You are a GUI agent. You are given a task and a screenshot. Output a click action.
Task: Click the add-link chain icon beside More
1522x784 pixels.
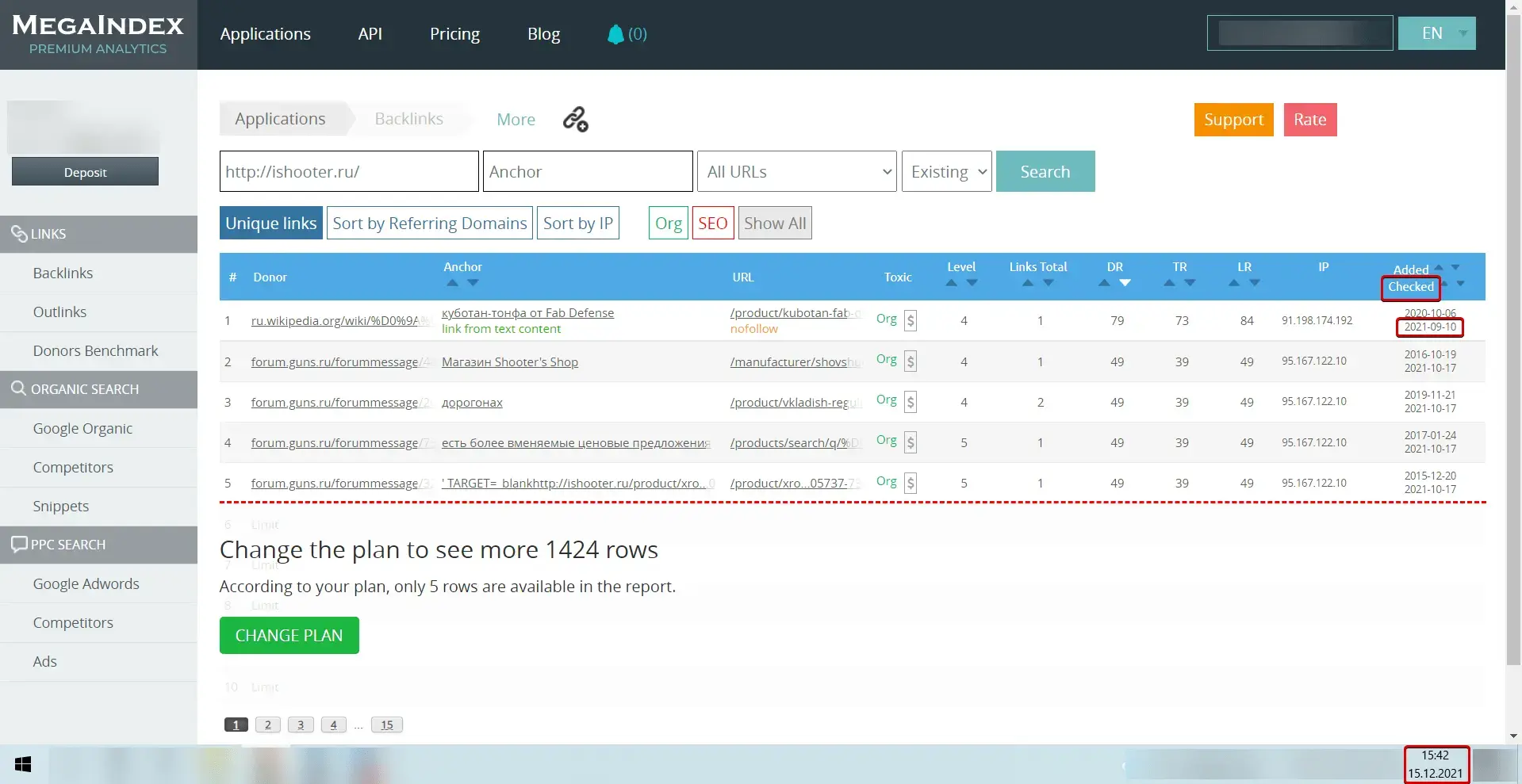tap(576, 119)
